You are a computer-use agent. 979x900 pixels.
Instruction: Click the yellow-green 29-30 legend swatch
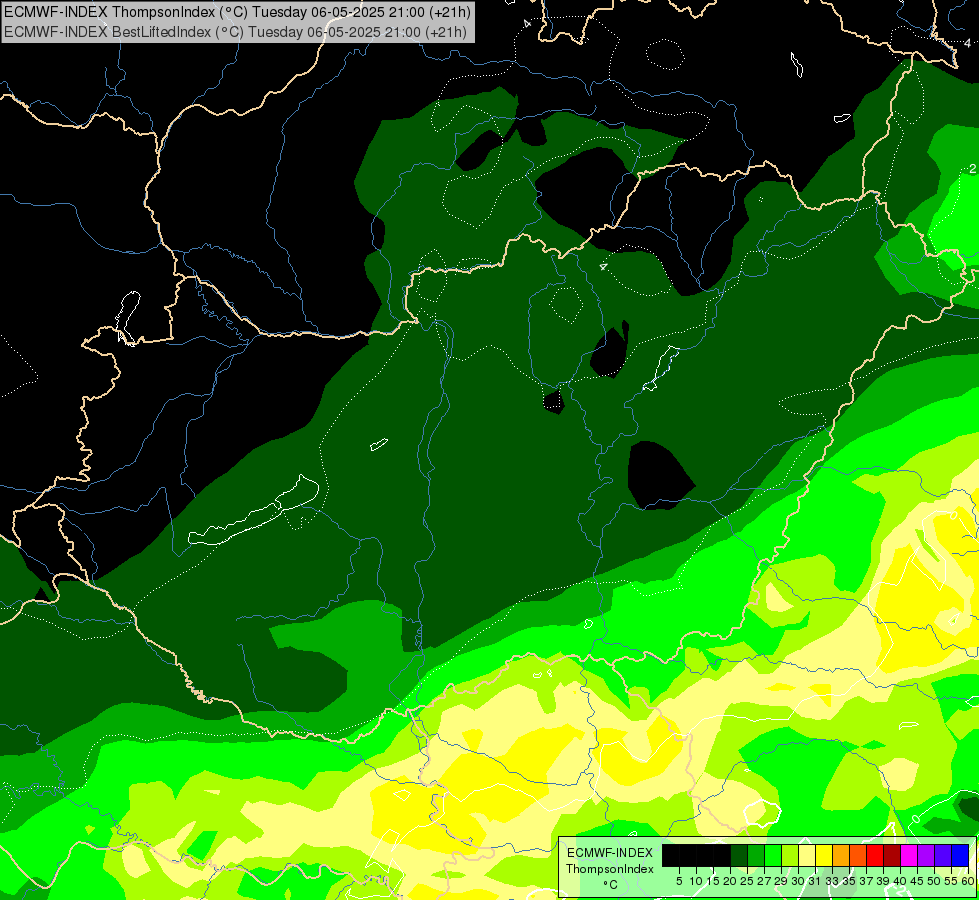790,855
